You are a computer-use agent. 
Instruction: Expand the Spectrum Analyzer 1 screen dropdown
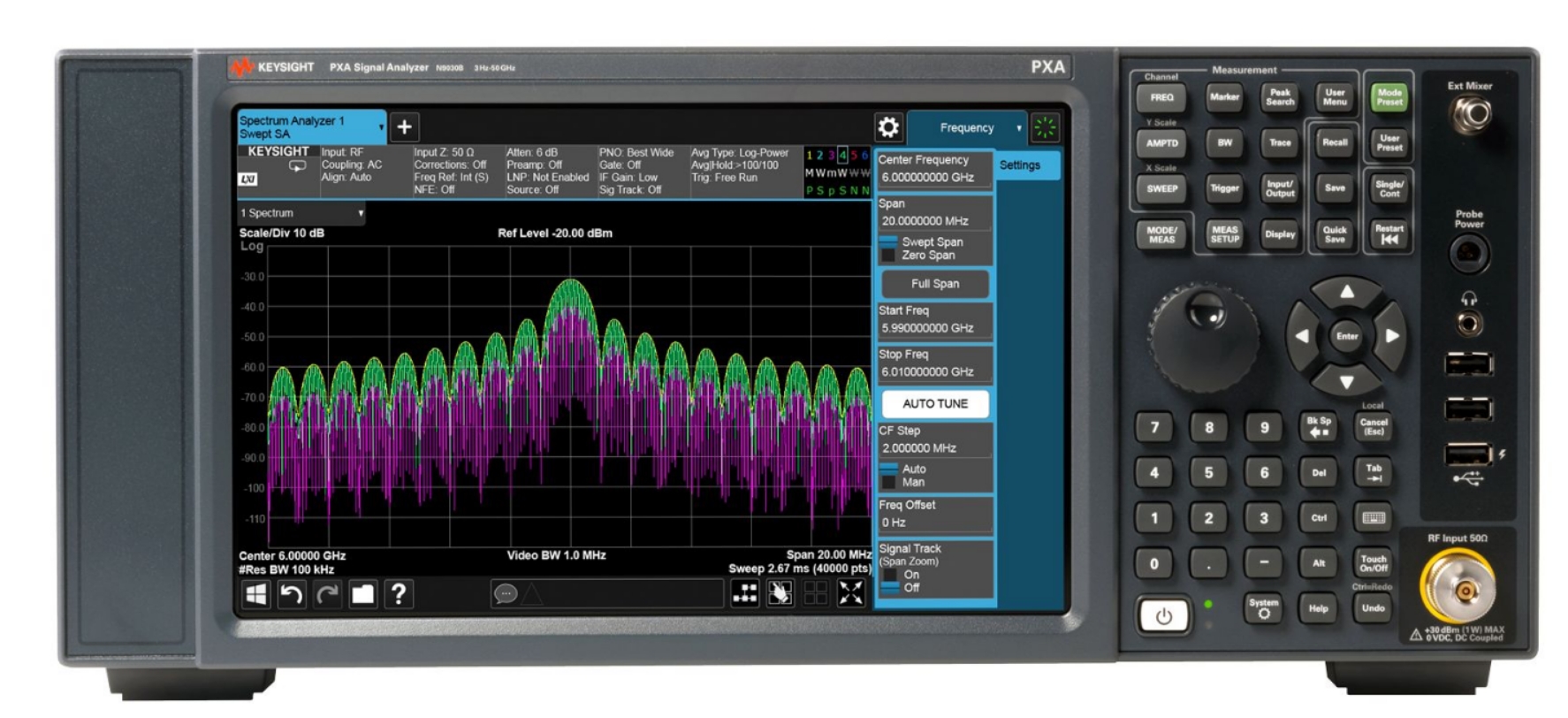click(x=381, y=127)
